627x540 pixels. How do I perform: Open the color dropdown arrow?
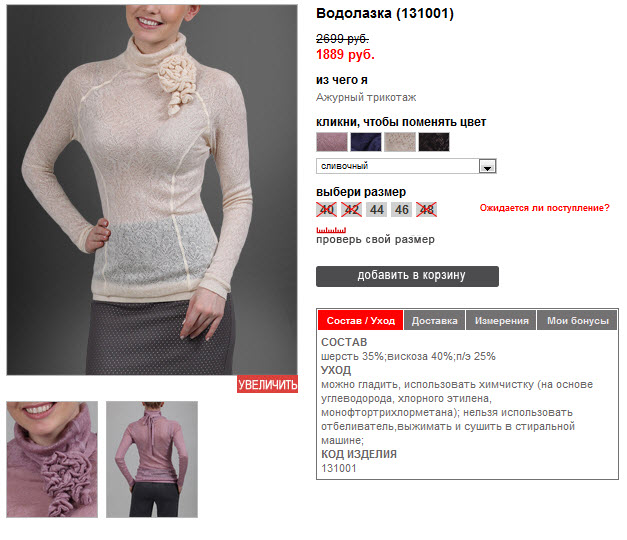pyautogui.click(x=487, y=166)
